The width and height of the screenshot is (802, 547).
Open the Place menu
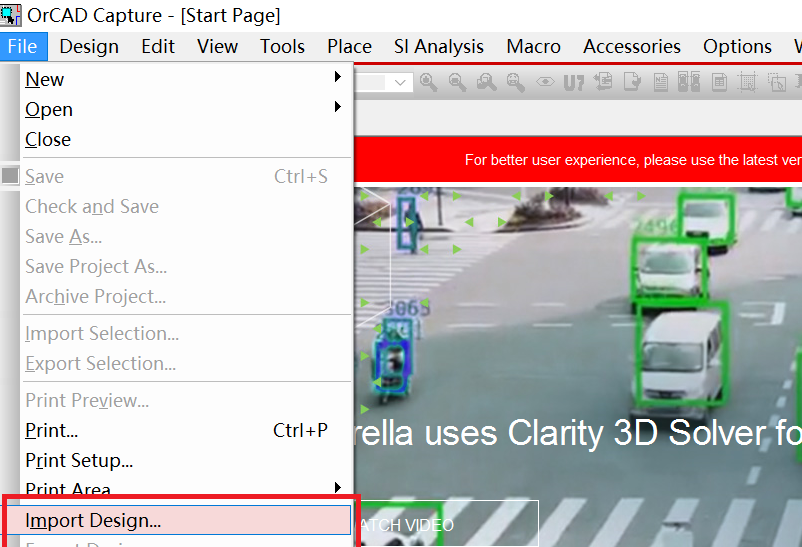tap(349, 46)
